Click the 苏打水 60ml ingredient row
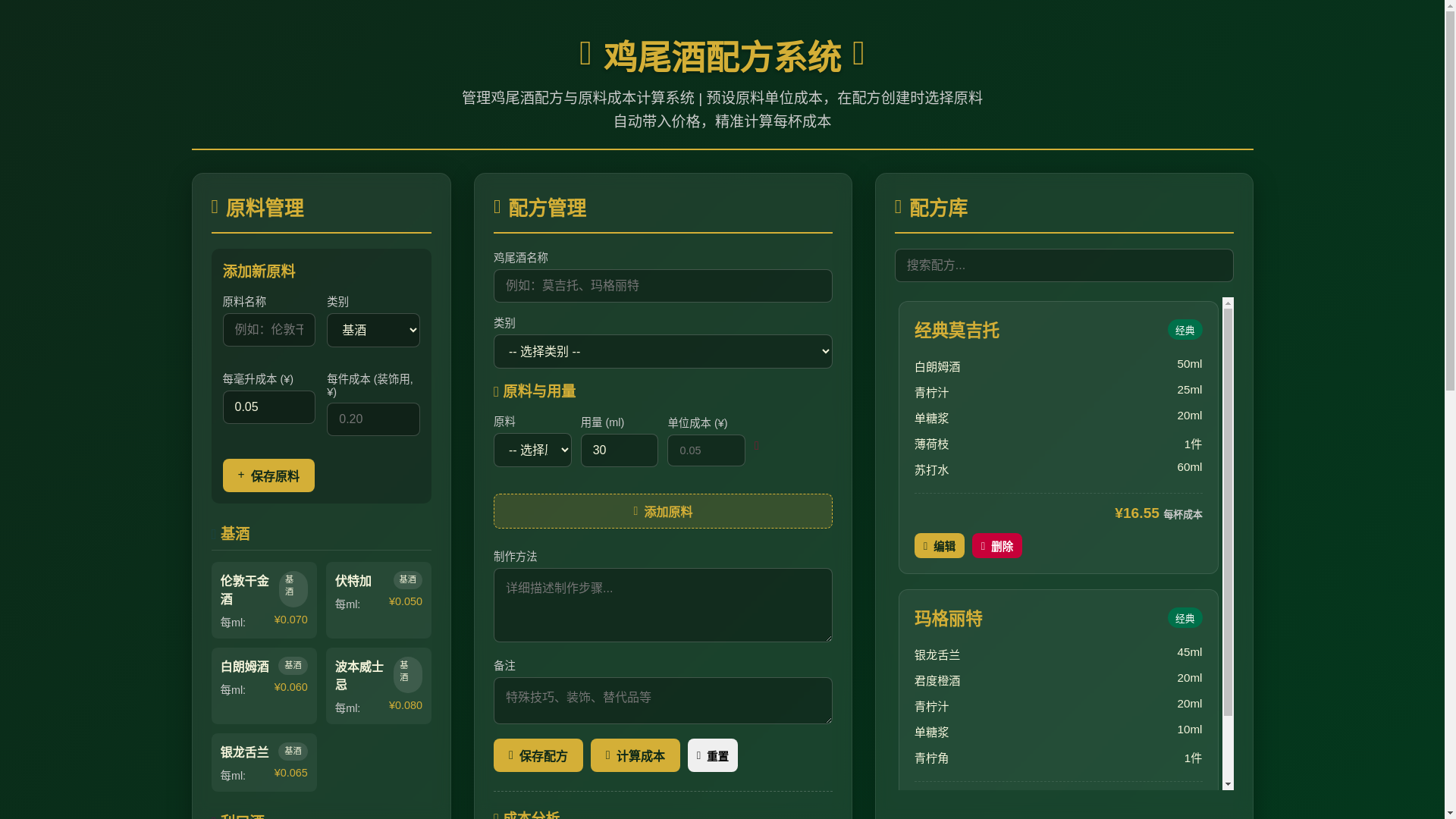Viewport: 1456px width, 819px height. 1059,469
